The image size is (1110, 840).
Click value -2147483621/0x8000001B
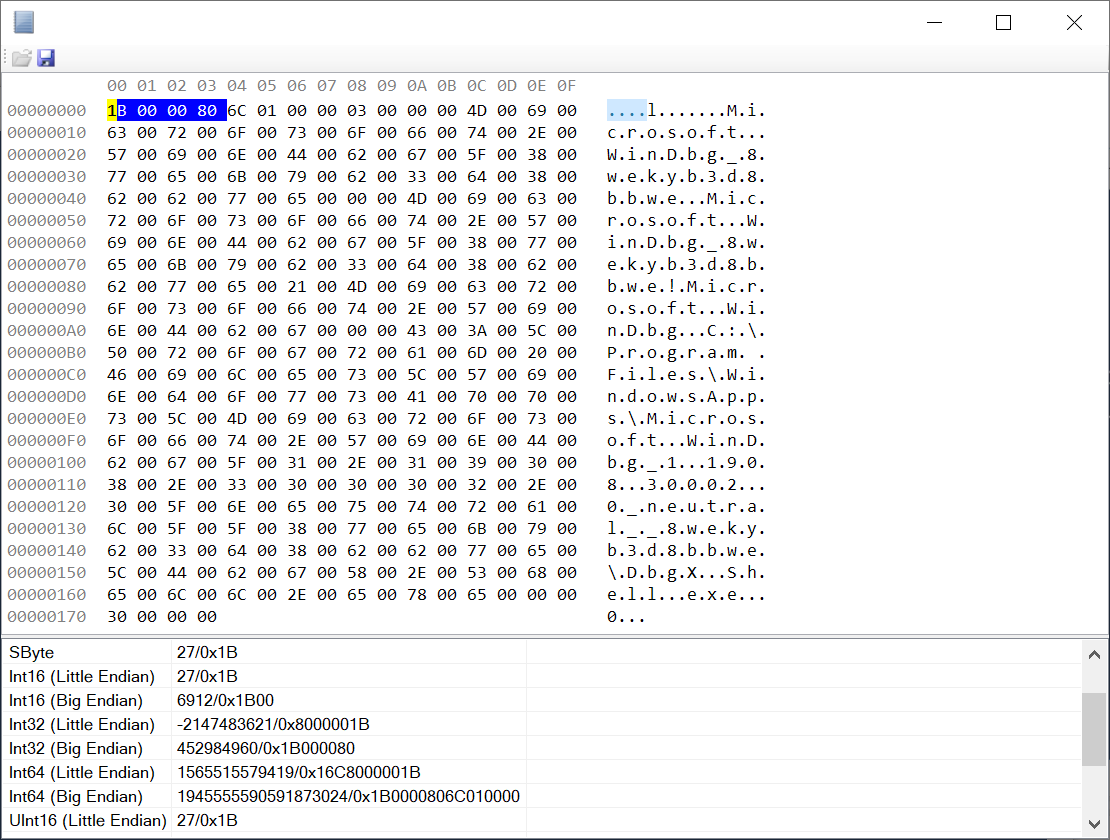[x=273, y=725]
